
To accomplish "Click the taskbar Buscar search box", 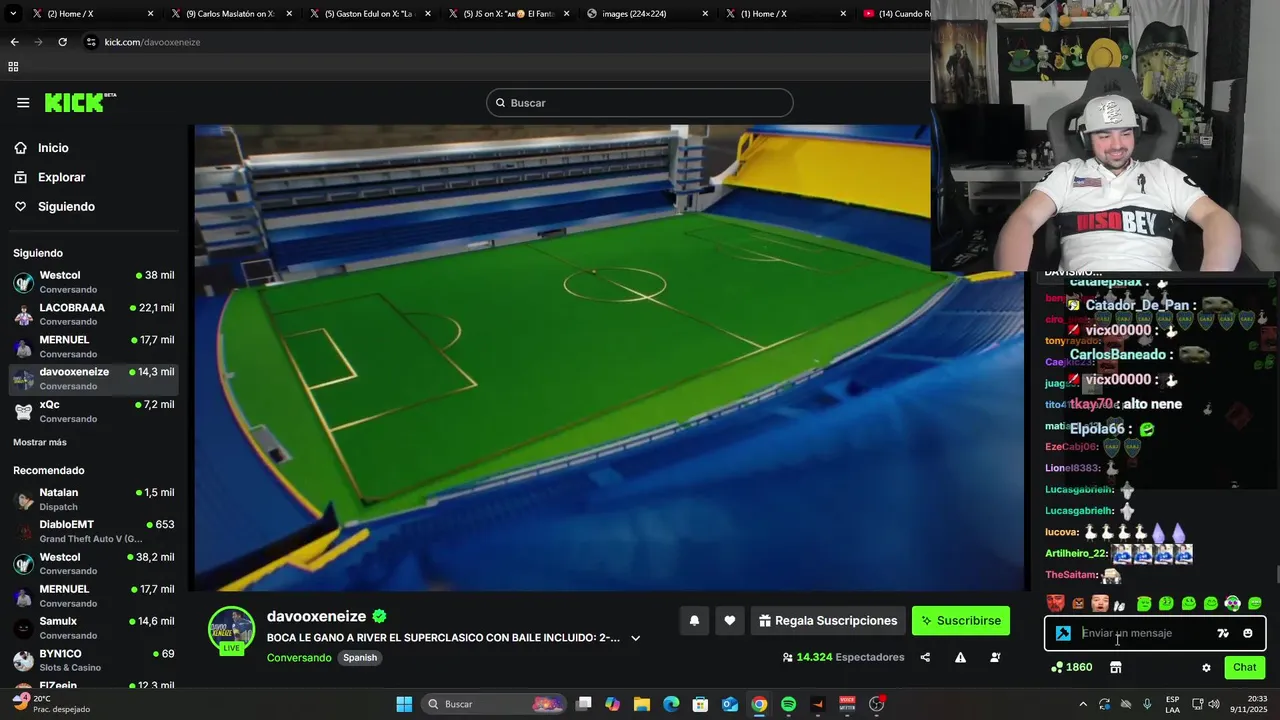I will tap(494, 704).
